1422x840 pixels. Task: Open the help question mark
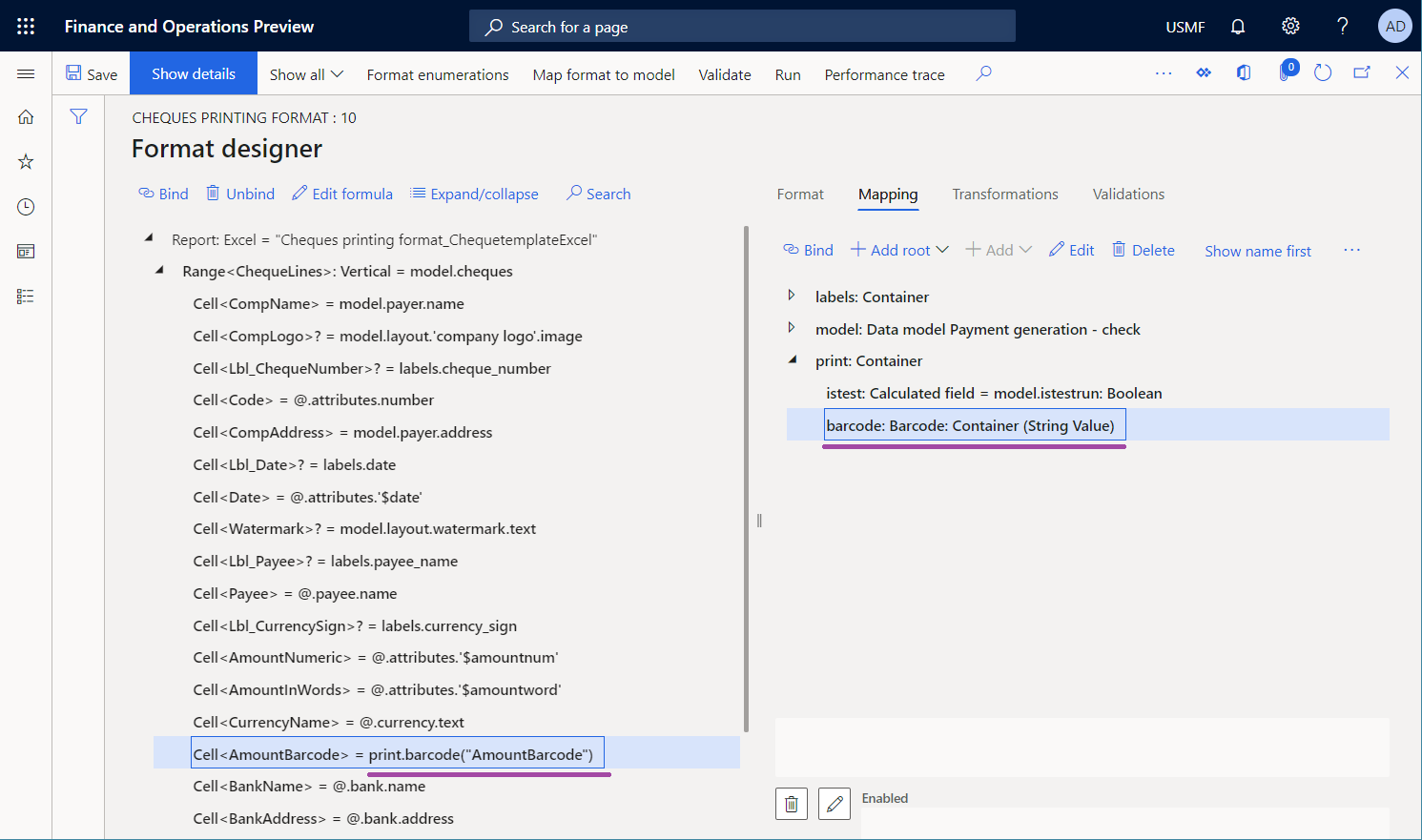[1343, 26]
